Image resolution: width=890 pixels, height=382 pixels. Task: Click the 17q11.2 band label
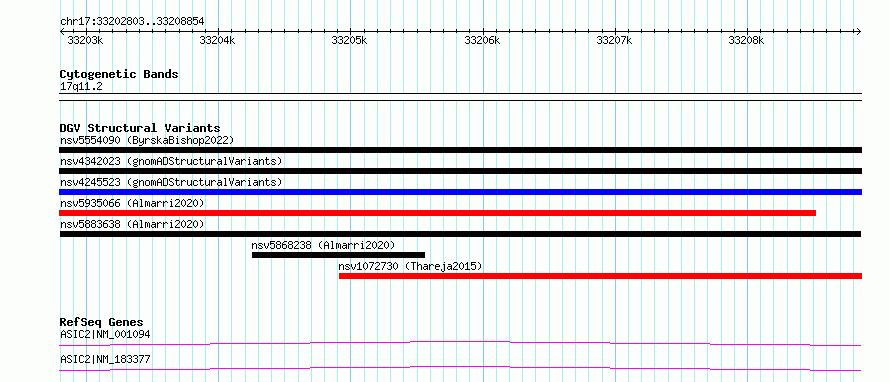tap(81, 87)
